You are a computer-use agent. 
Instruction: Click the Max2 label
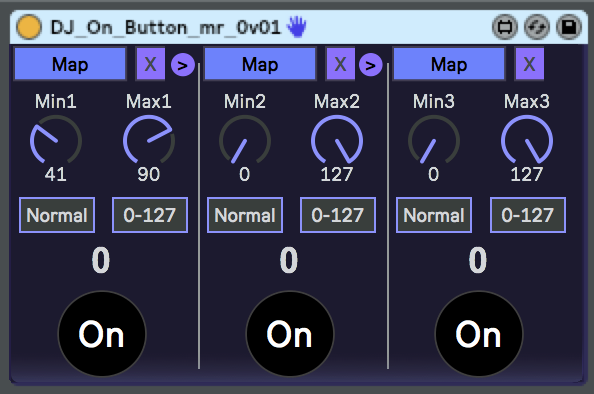[x=337, y=102]
